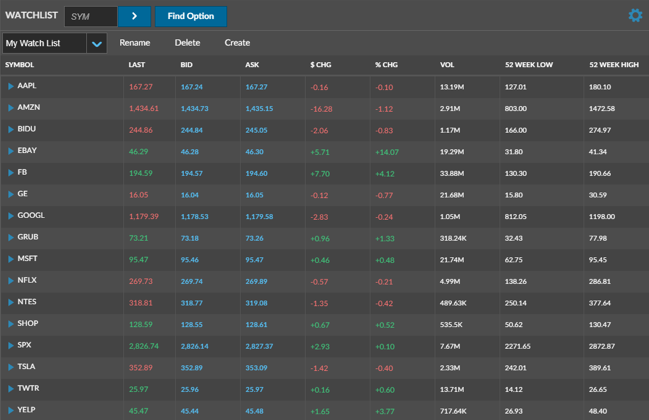Open the My Watch List dropdown
This screenshot has width=649, height=420.
click(x=96, y=44)
